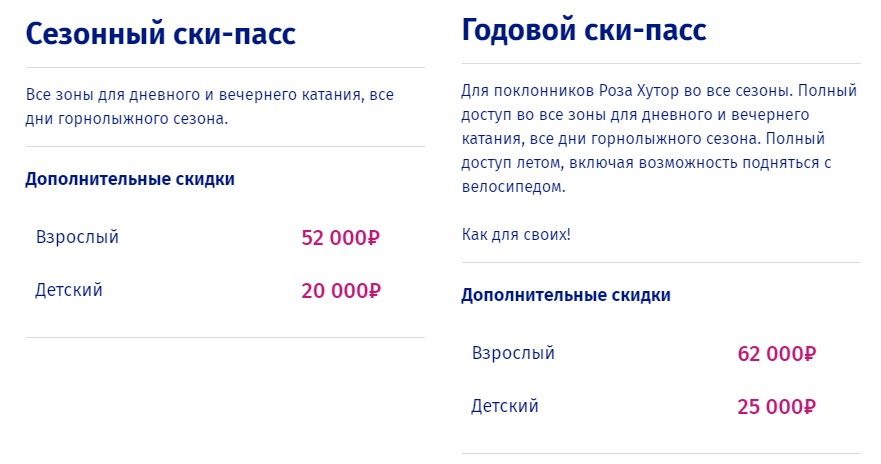Select the Детский seasonal pass option
This screenshot has width=881, height=464.
pyautogui.click(x=69, y=291)
